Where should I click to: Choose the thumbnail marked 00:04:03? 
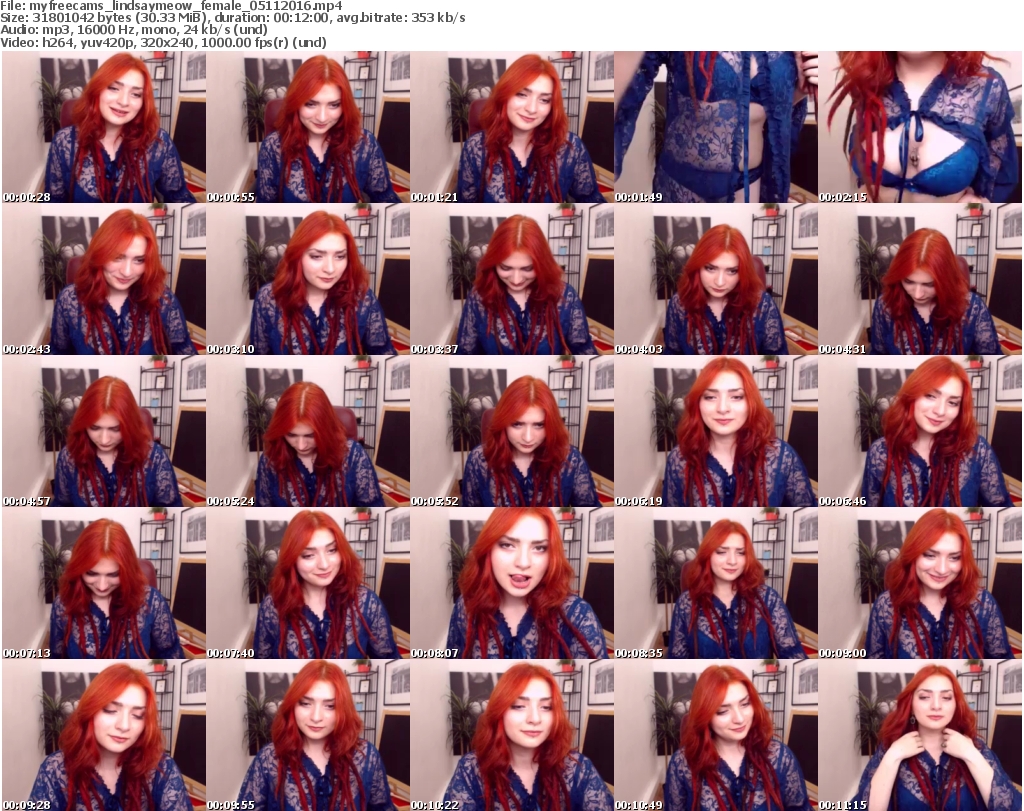[716, 279]
